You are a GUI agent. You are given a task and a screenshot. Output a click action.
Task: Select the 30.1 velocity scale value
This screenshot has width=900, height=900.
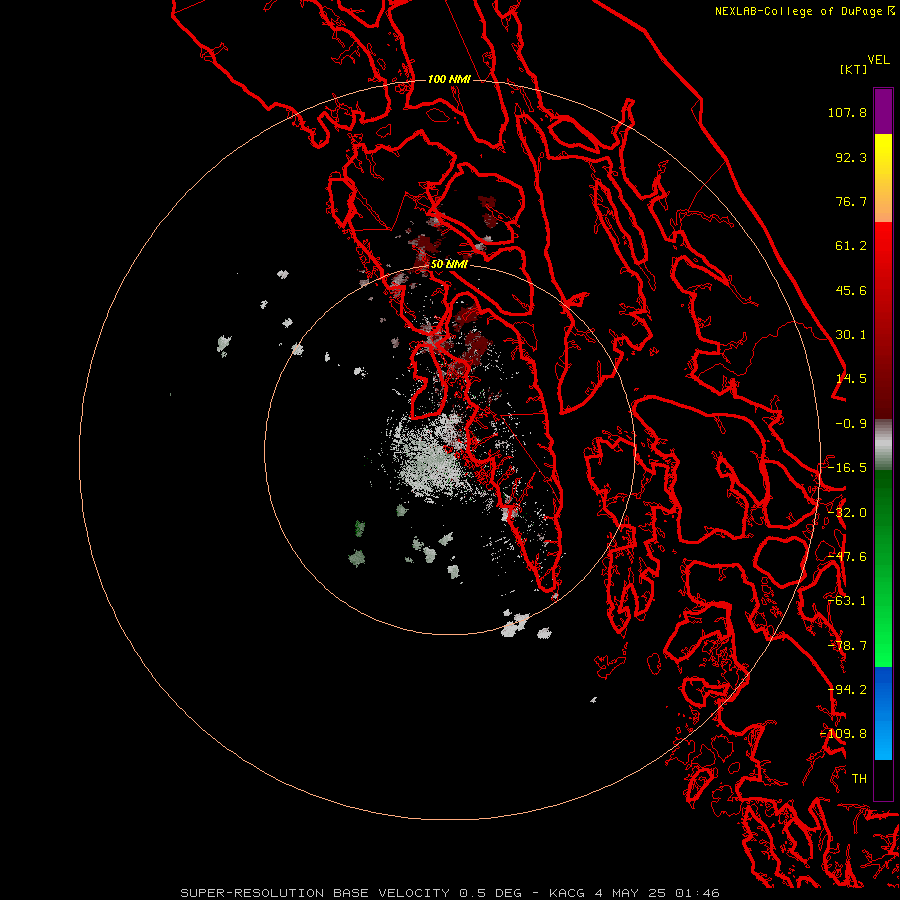tap(851, 335)
